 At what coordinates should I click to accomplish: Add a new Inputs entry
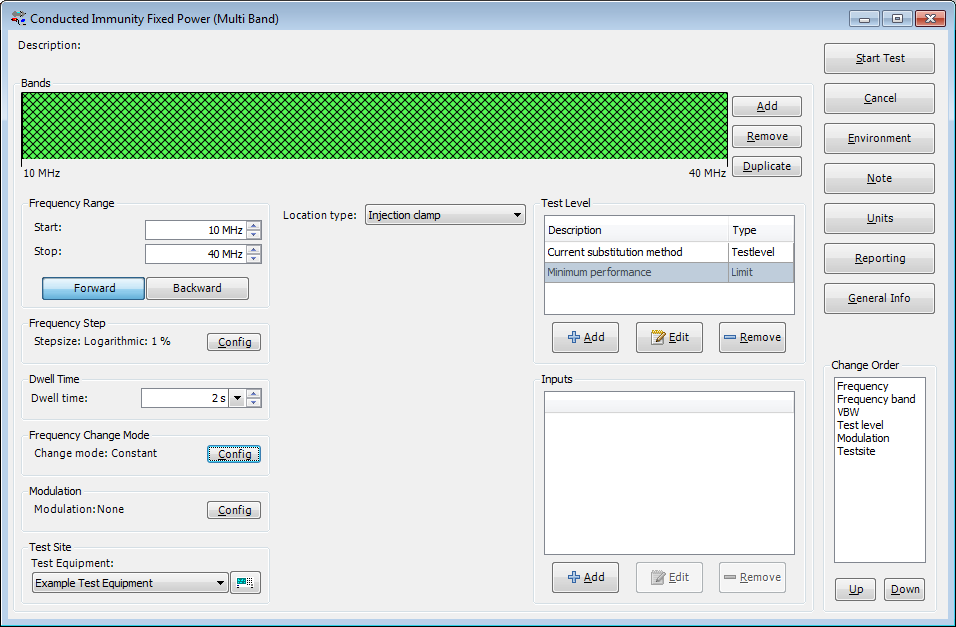point(585,577)
